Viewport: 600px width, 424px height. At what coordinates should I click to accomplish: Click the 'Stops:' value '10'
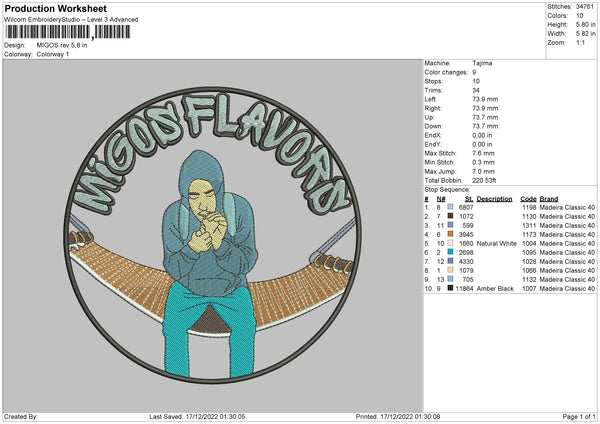click(x=476, y=81)
